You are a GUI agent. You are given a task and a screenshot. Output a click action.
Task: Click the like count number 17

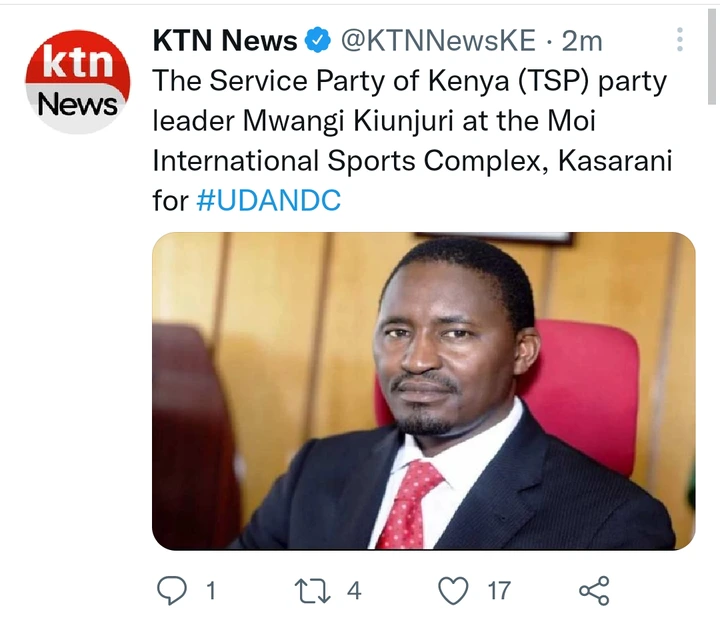[499, 590]
